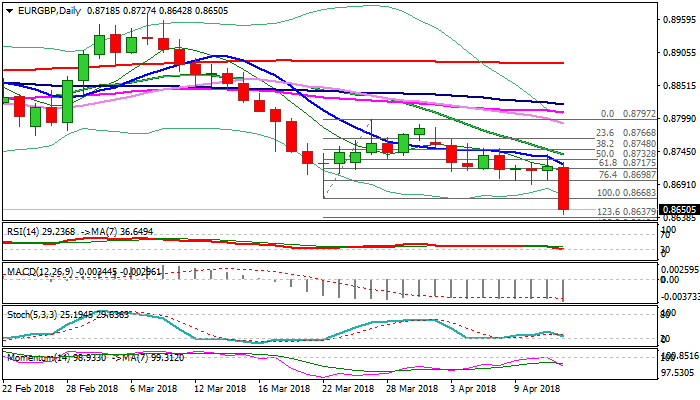
Task: Click the large red candle at far right
Action: click(563, 189)
